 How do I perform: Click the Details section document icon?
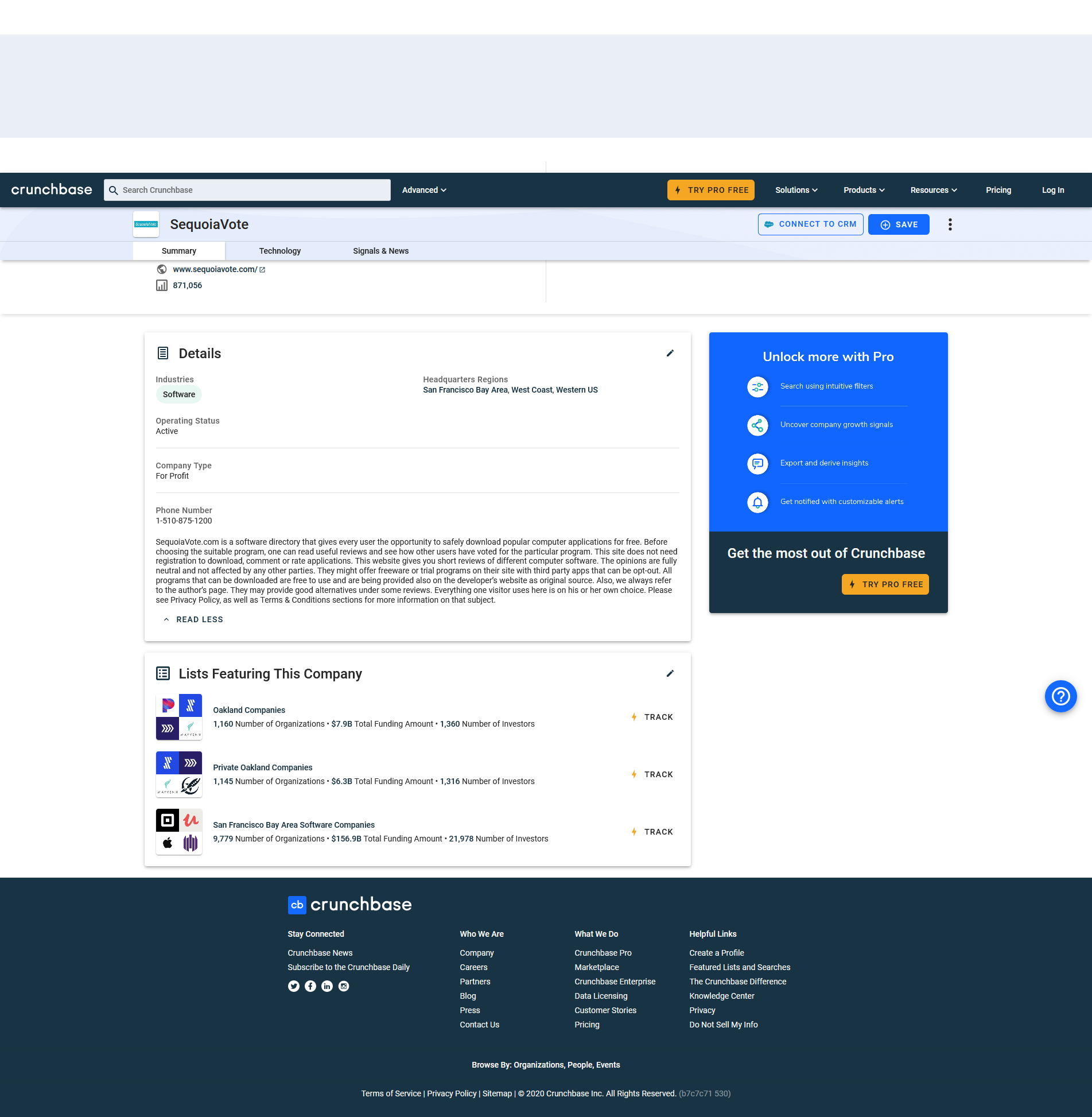pyautogui.click(x=163, y=353)
